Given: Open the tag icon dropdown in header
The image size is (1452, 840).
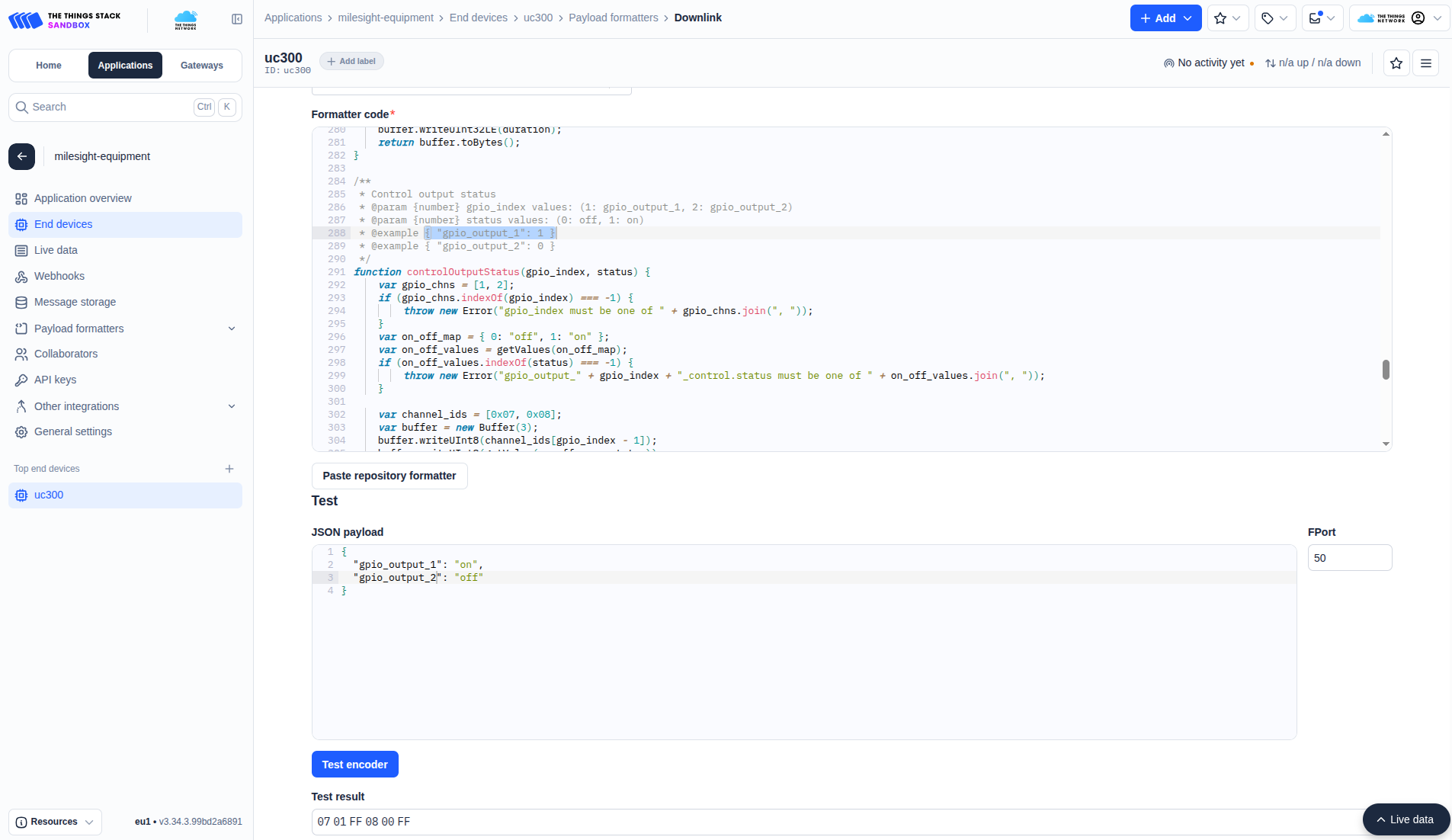Looking at the screenshot, I should (1274, 18).
